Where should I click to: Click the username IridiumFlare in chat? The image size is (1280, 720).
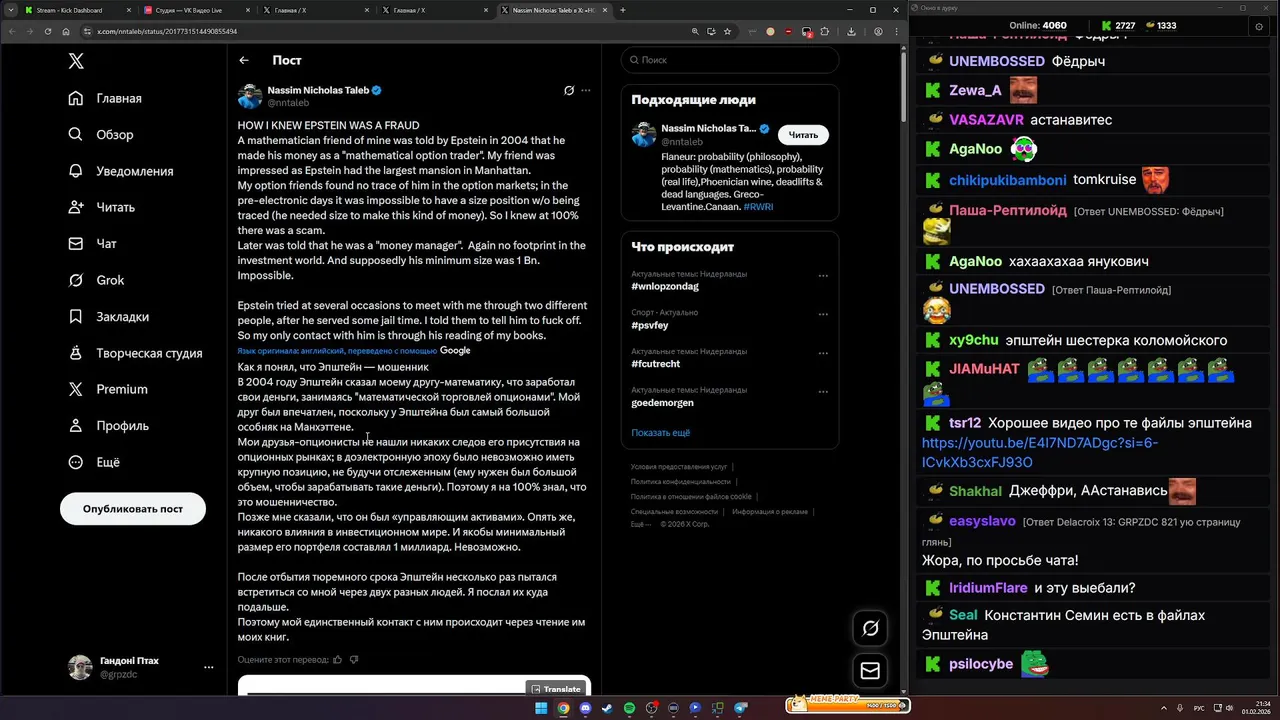click(x=989, y=588)
